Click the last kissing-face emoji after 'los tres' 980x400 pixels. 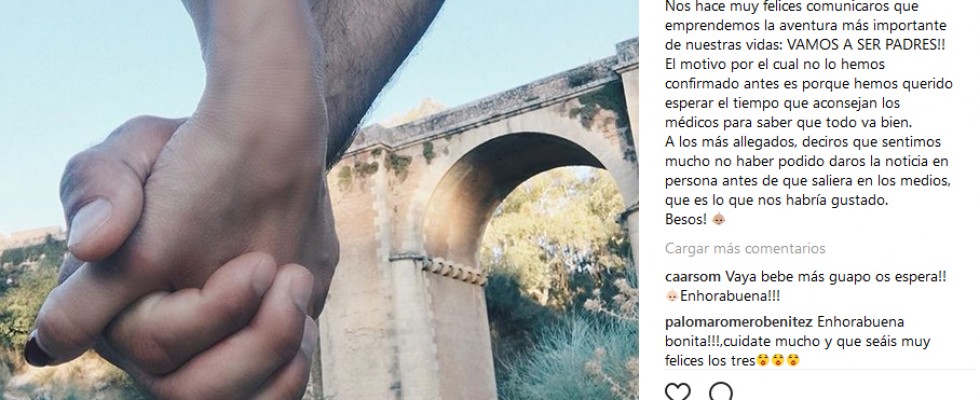pyautogui.click(x=792, y=361)
